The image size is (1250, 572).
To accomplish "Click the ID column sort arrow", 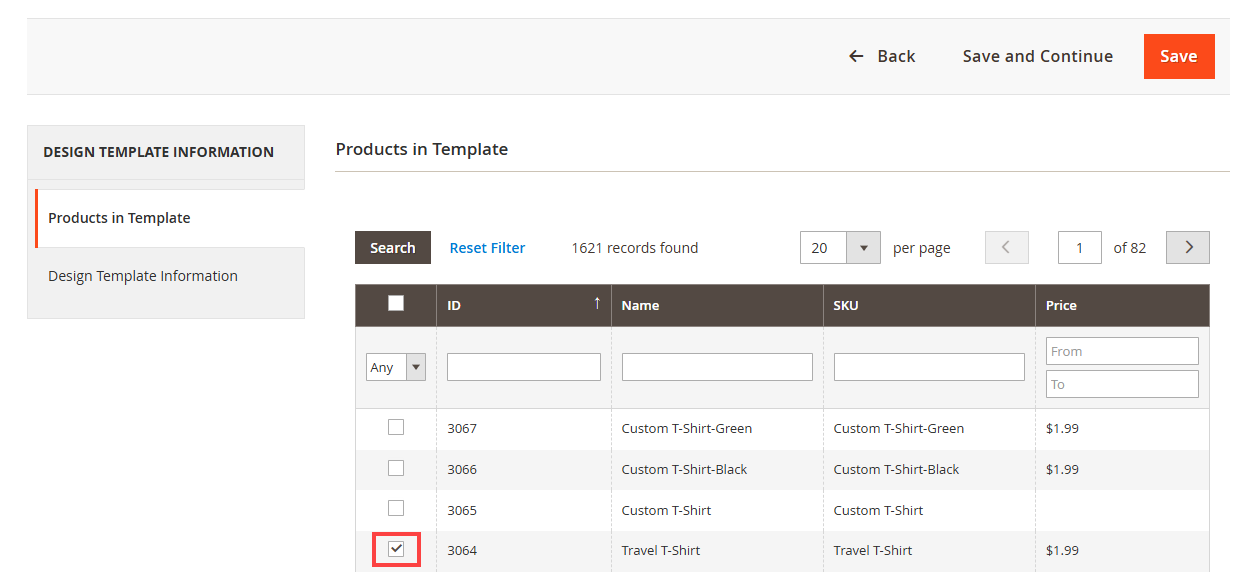I will click(x=597, y=304).
